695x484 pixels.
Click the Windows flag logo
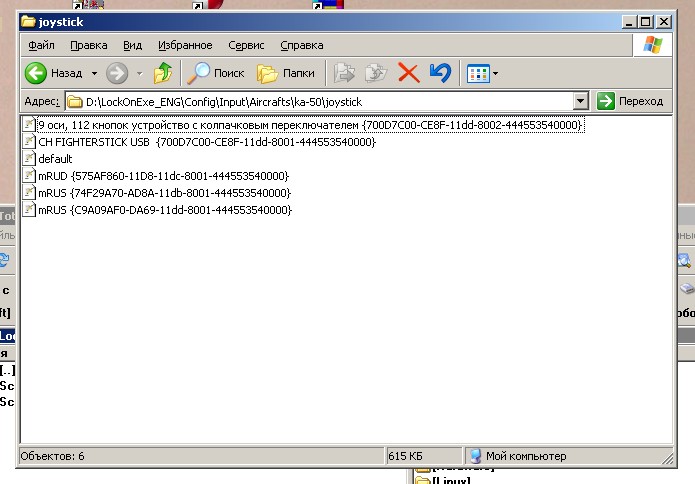[x=652, y=45]
